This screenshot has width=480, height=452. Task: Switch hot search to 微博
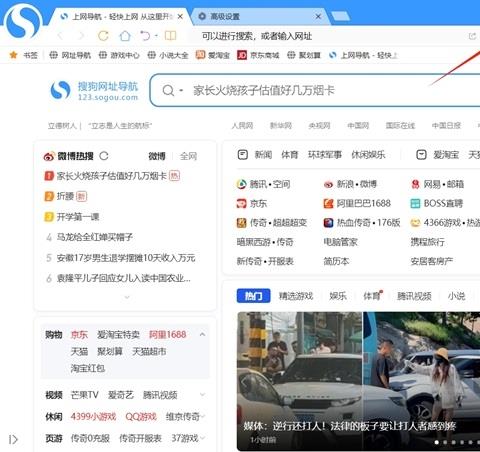(157, 156)
